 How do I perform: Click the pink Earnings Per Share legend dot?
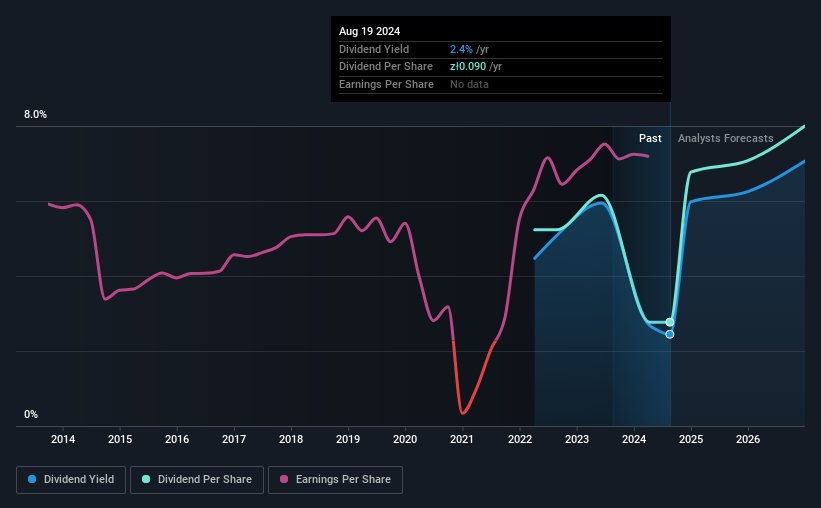[284, 479]
